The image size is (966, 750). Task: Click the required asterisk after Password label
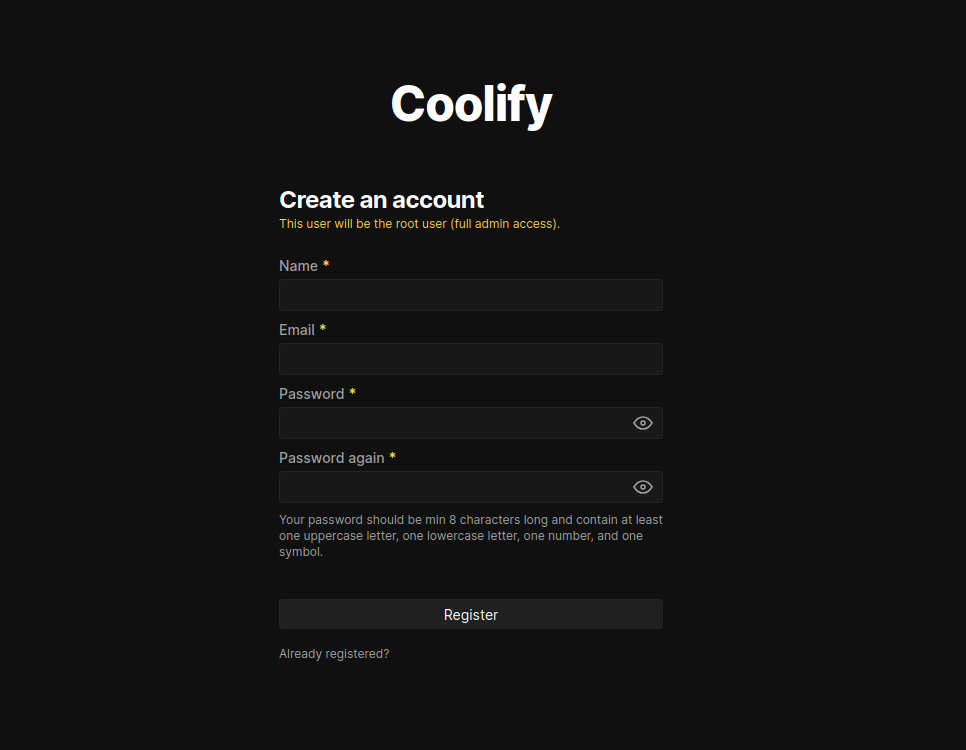(x=352, y=394)
